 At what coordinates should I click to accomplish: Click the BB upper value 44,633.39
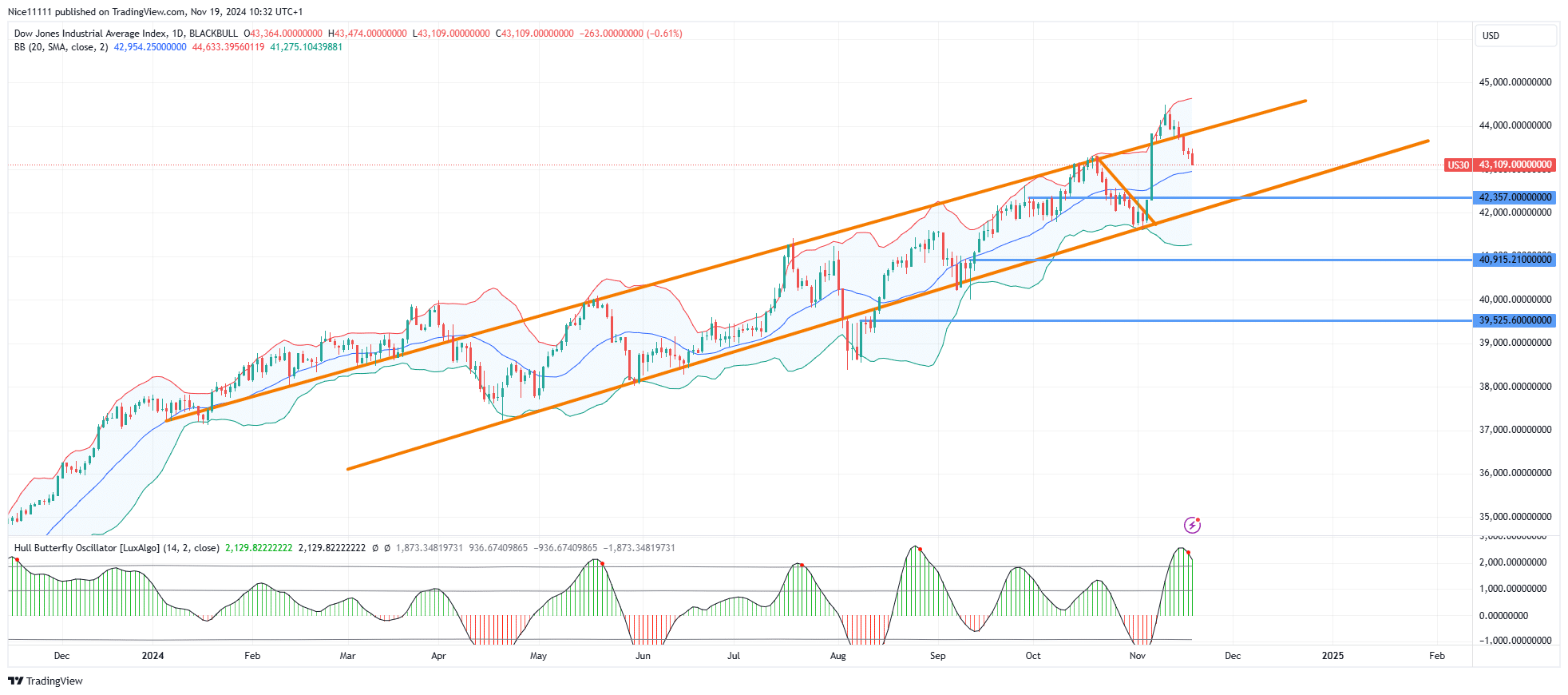228,47
